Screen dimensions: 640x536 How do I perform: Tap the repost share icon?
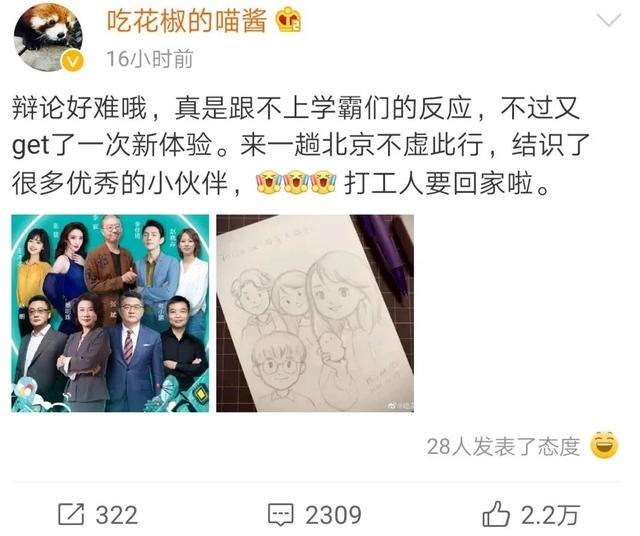click(71, 514)
